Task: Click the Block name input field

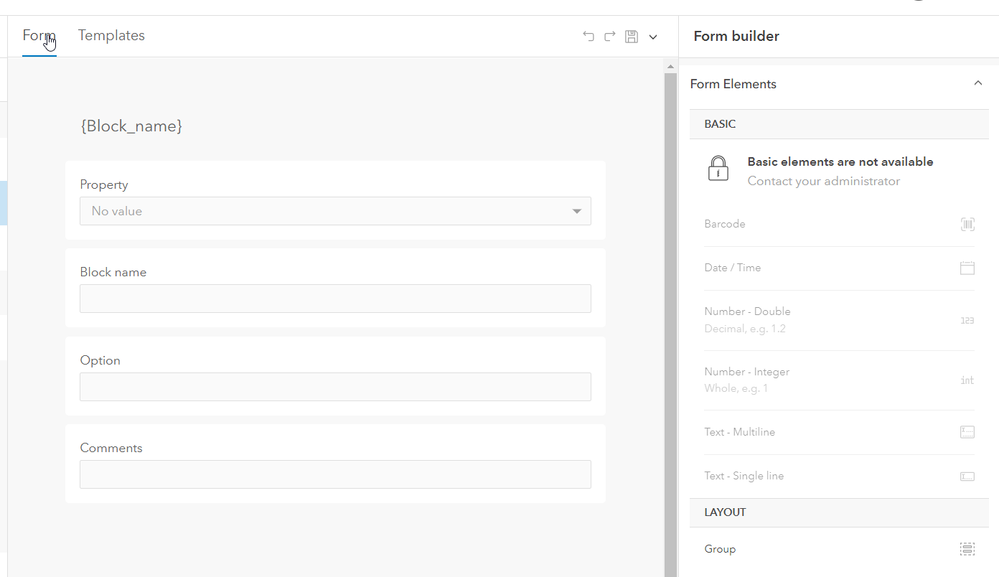Action: click(x=335, y=299)
